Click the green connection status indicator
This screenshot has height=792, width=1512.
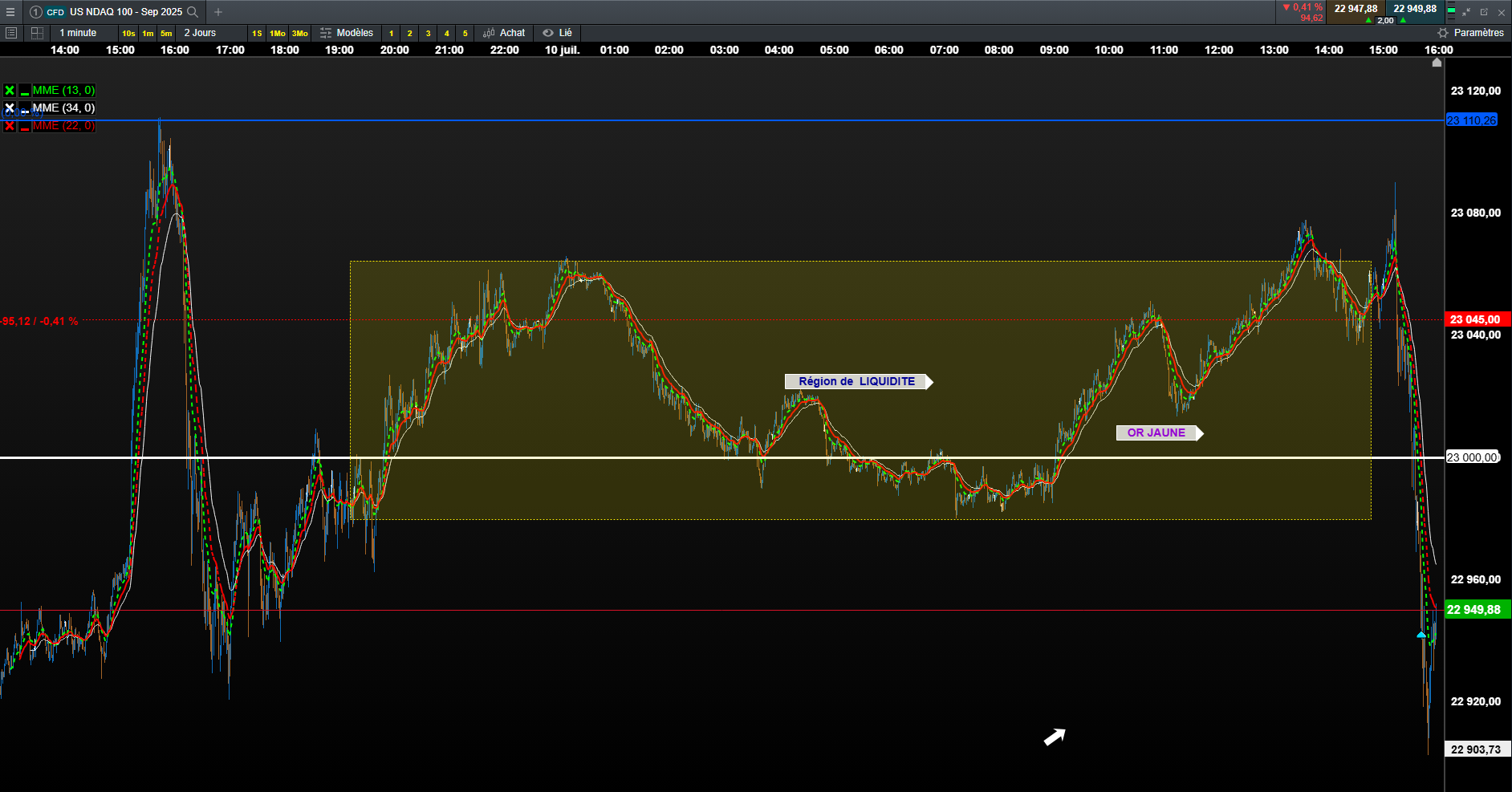(x=1451, y=12)
